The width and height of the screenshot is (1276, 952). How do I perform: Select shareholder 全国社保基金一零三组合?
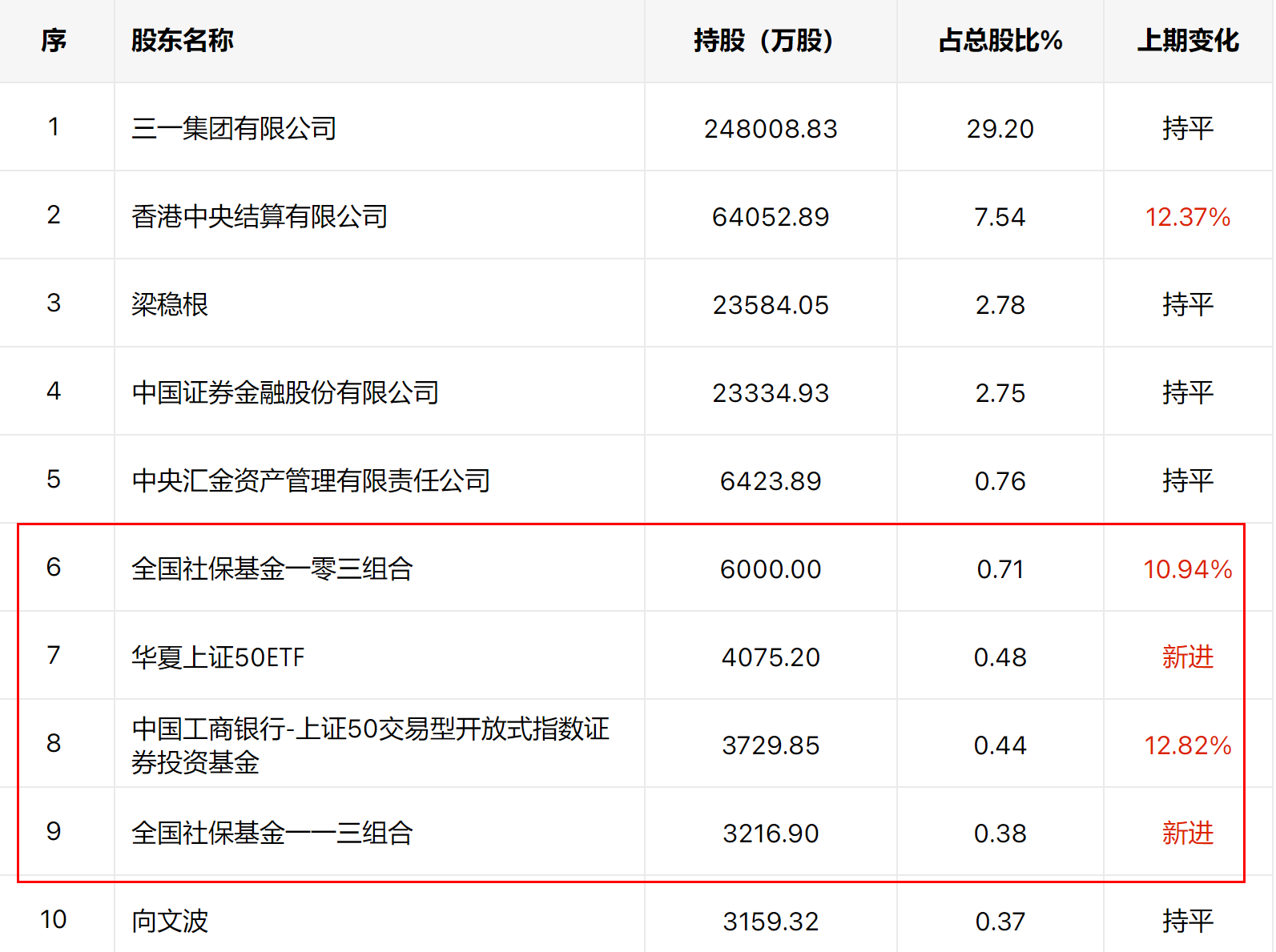(x=272, y=568)
